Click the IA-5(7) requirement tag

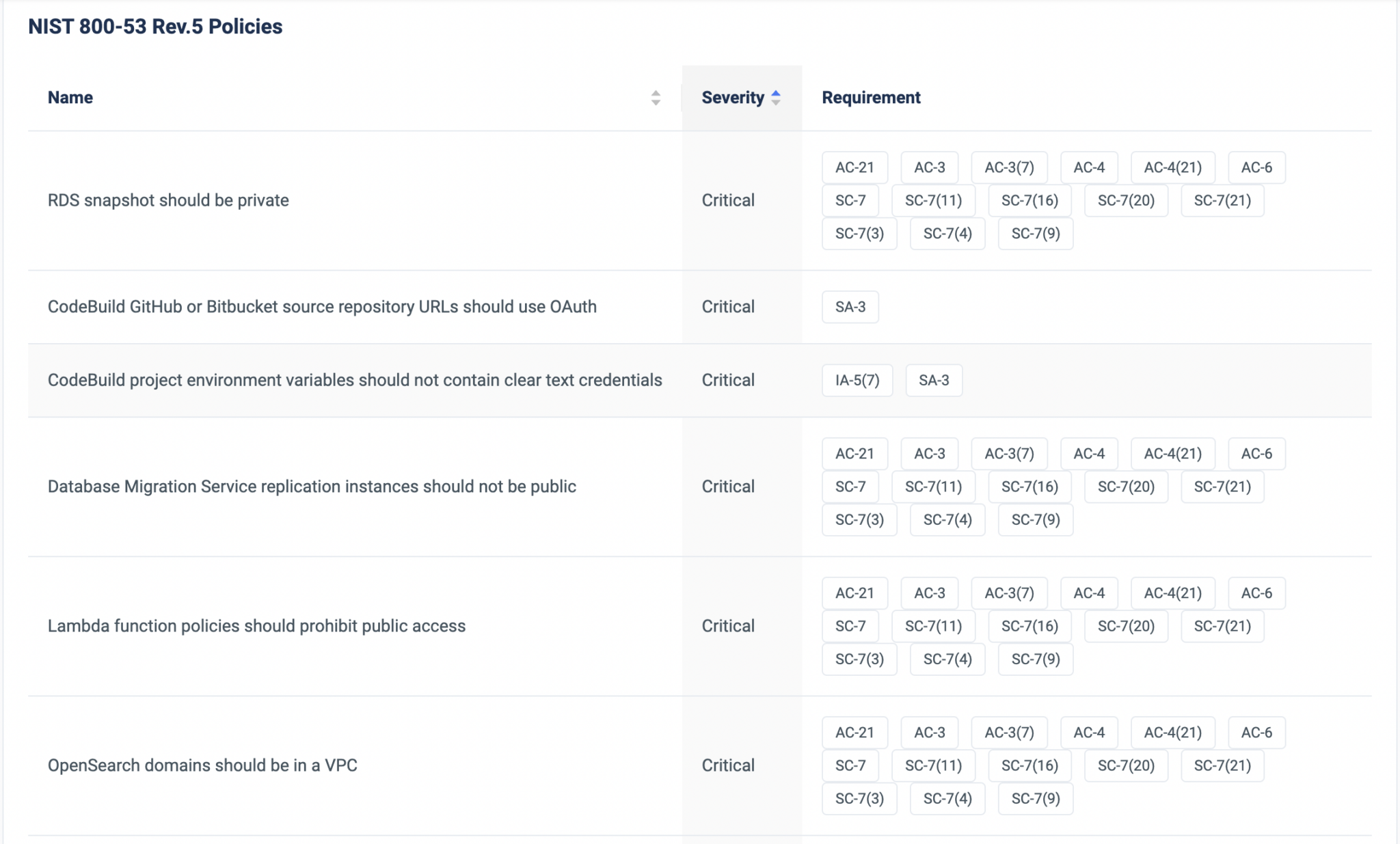coord(857,380)
